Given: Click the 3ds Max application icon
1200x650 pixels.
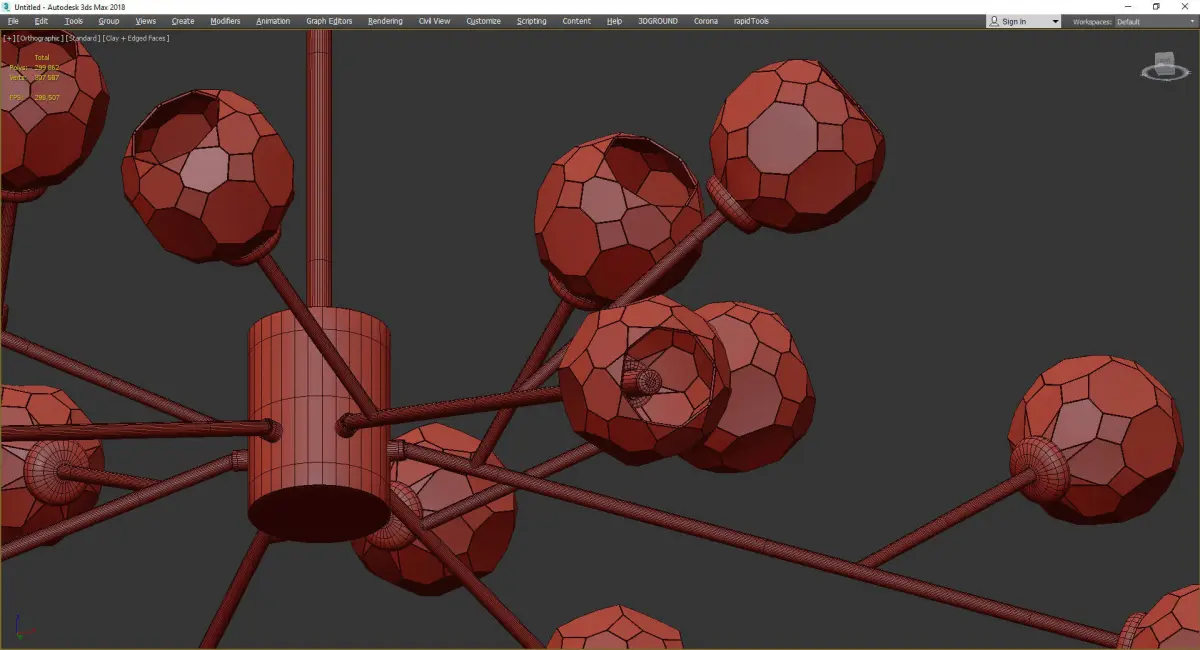Looking at the screenshot, I should [x=6, y=6].
